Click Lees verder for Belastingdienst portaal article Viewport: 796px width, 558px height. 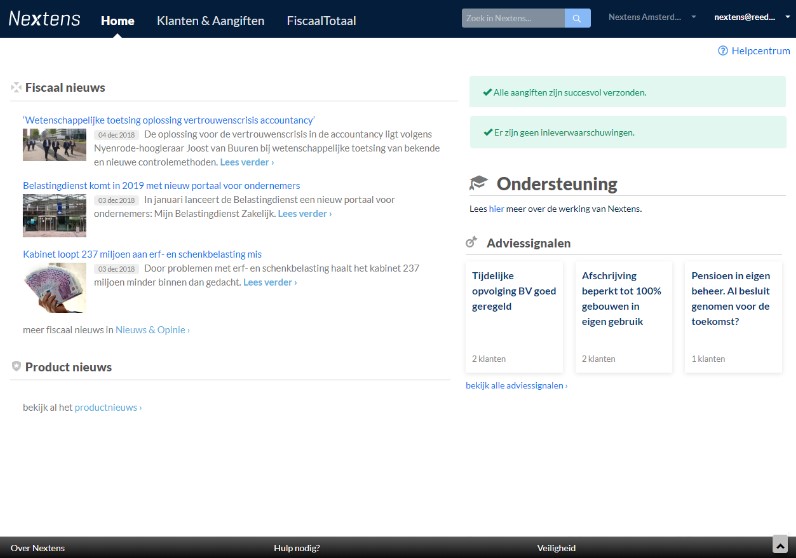(x=305, y=214)
